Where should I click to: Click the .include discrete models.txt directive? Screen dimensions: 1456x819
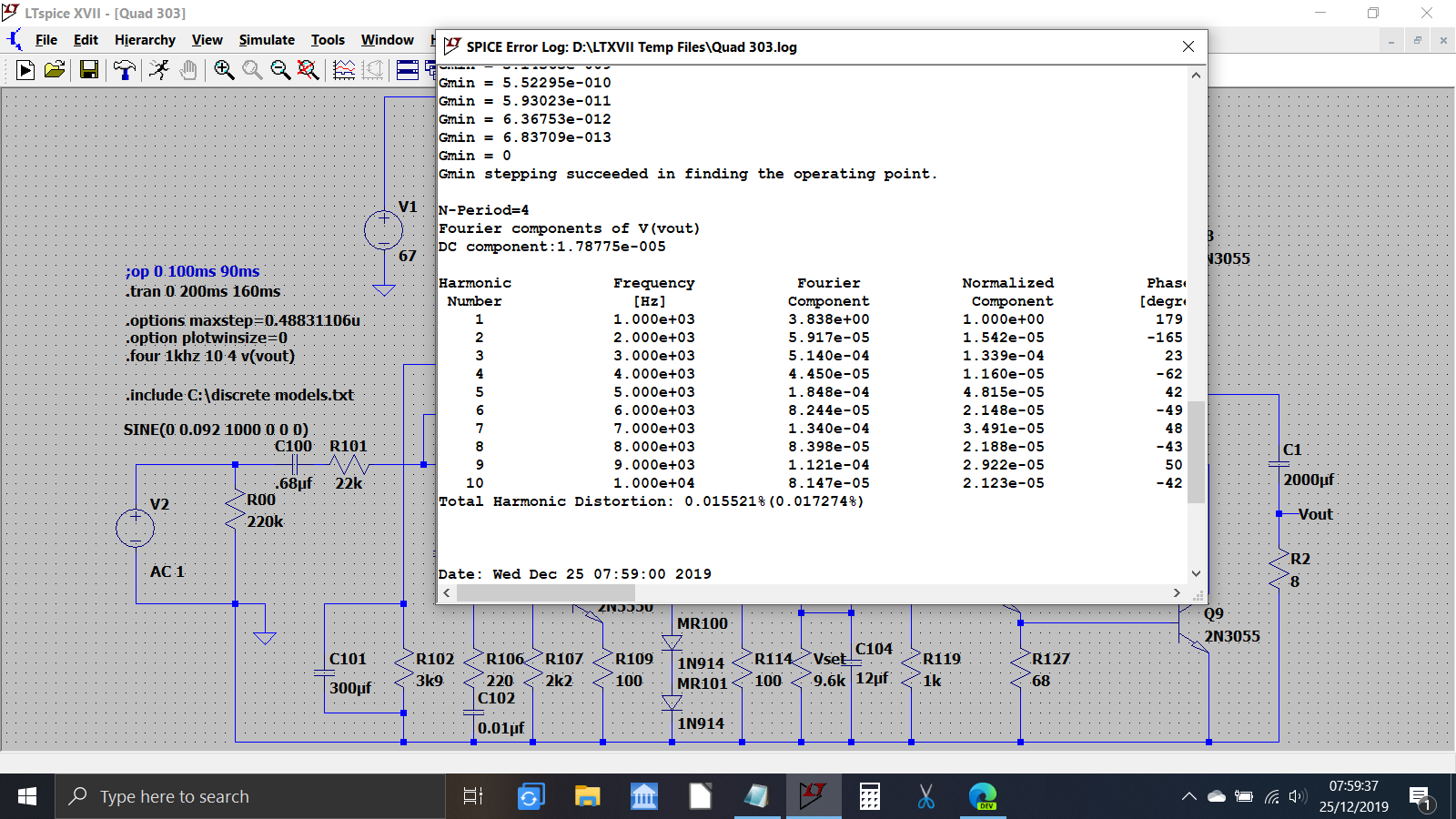(239, 395)
